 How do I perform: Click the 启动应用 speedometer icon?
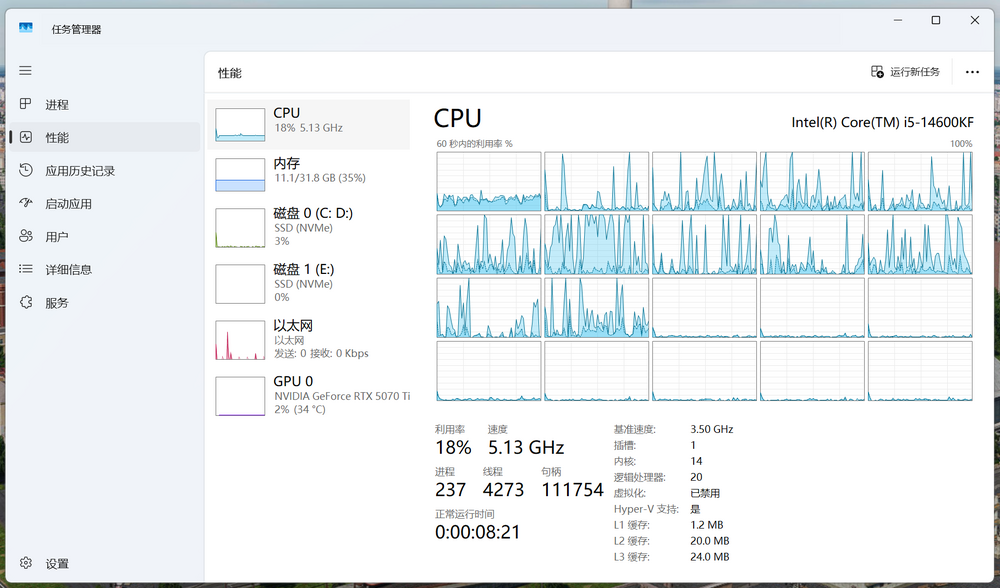[26, 203]
